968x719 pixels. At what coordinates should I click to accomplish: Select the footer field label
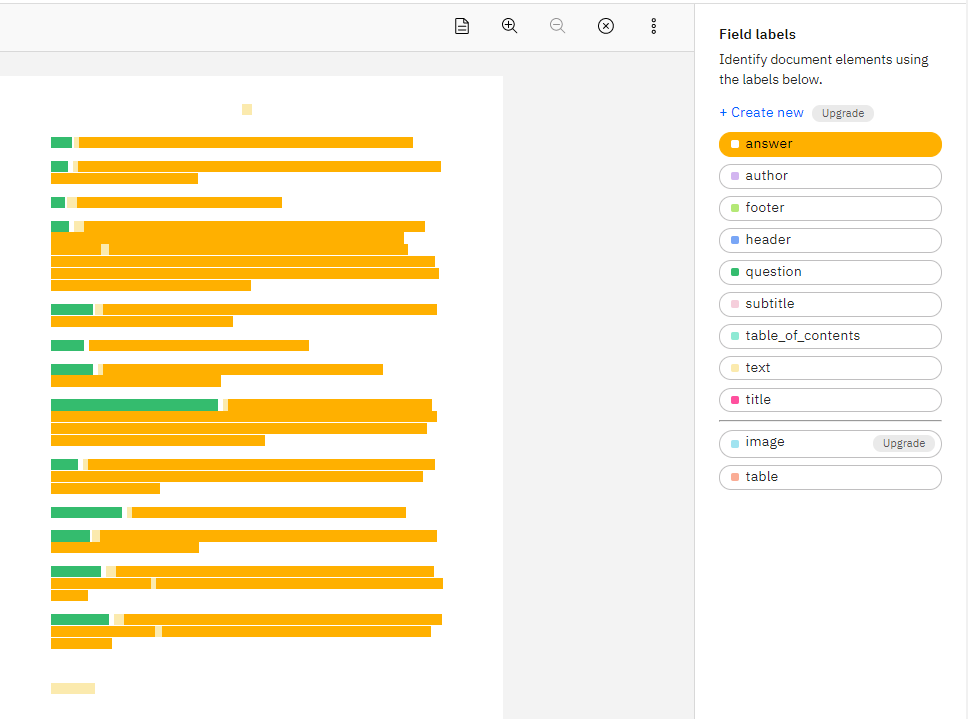(830, 208)
